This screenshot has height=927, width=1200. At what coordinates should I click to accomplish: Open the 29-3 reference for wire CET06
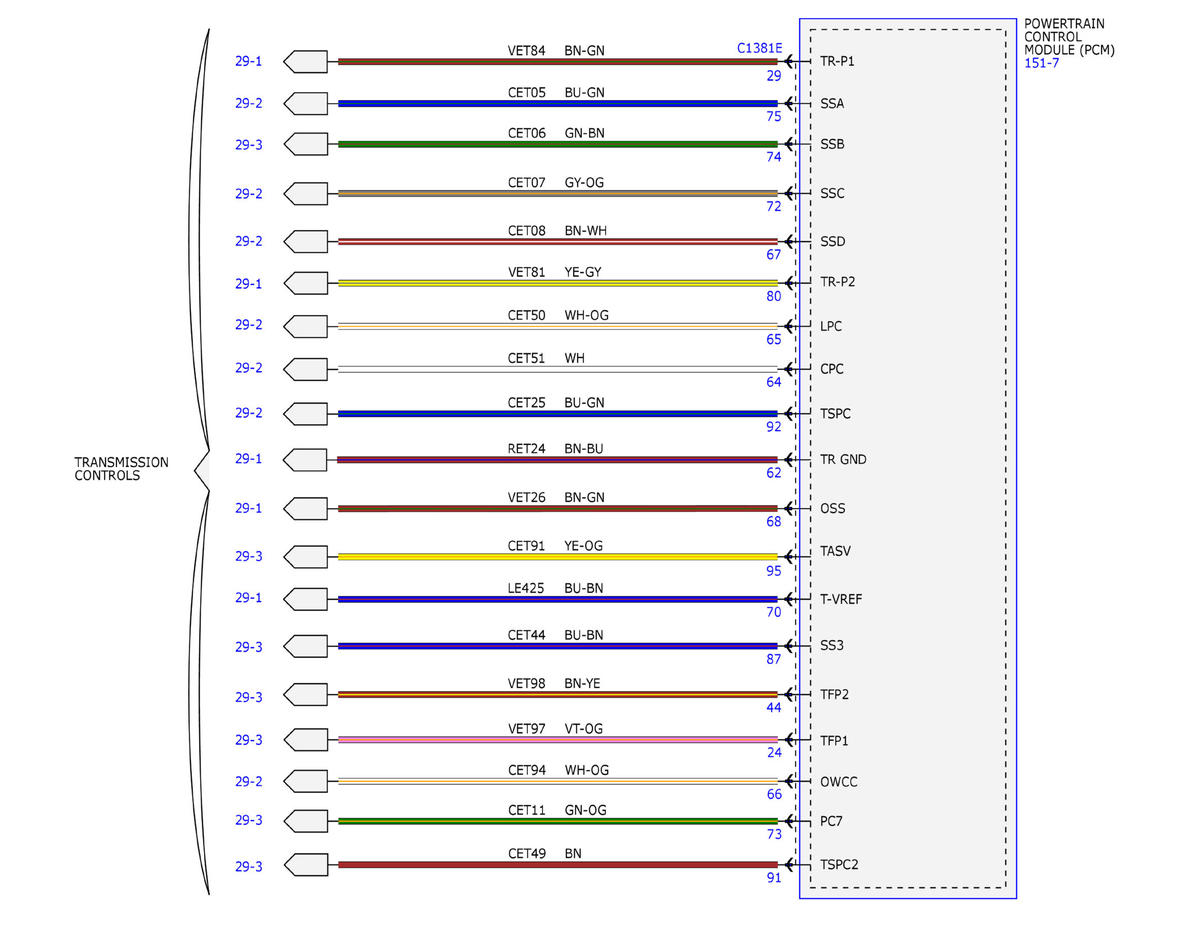249,144
